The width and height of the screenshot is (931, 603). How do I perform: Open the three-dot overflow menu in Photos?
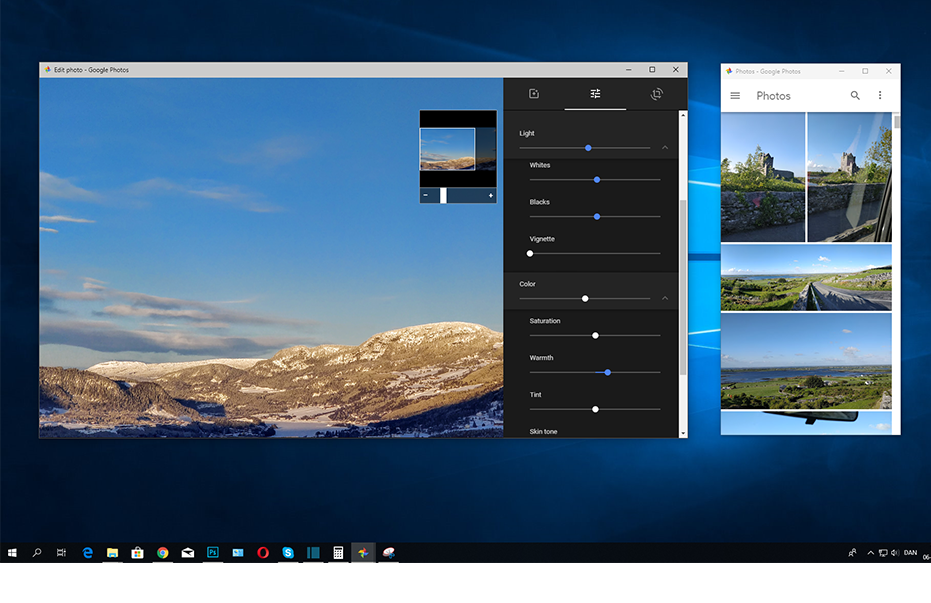(x=880, y=95)
